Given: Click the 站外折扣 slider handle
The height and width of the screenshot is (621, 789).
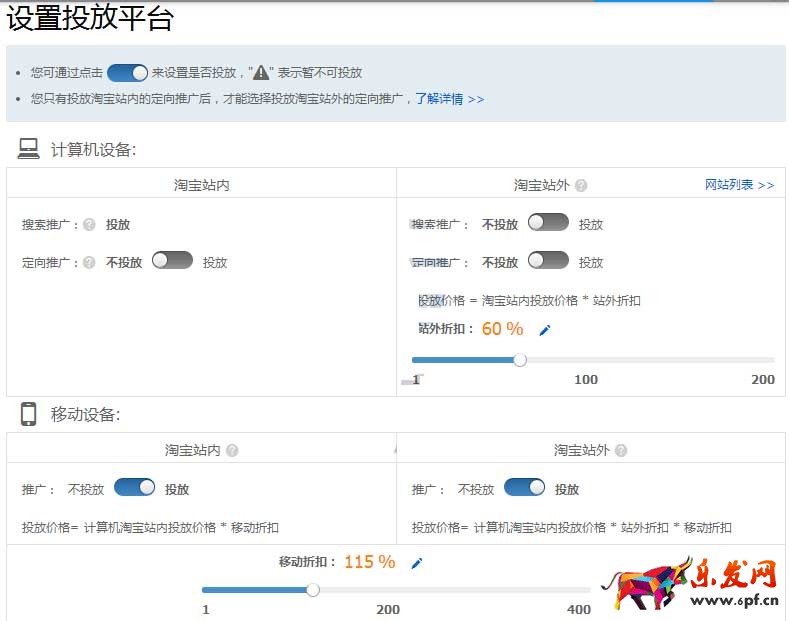Looking at the screenshot, I should (520, 360).
